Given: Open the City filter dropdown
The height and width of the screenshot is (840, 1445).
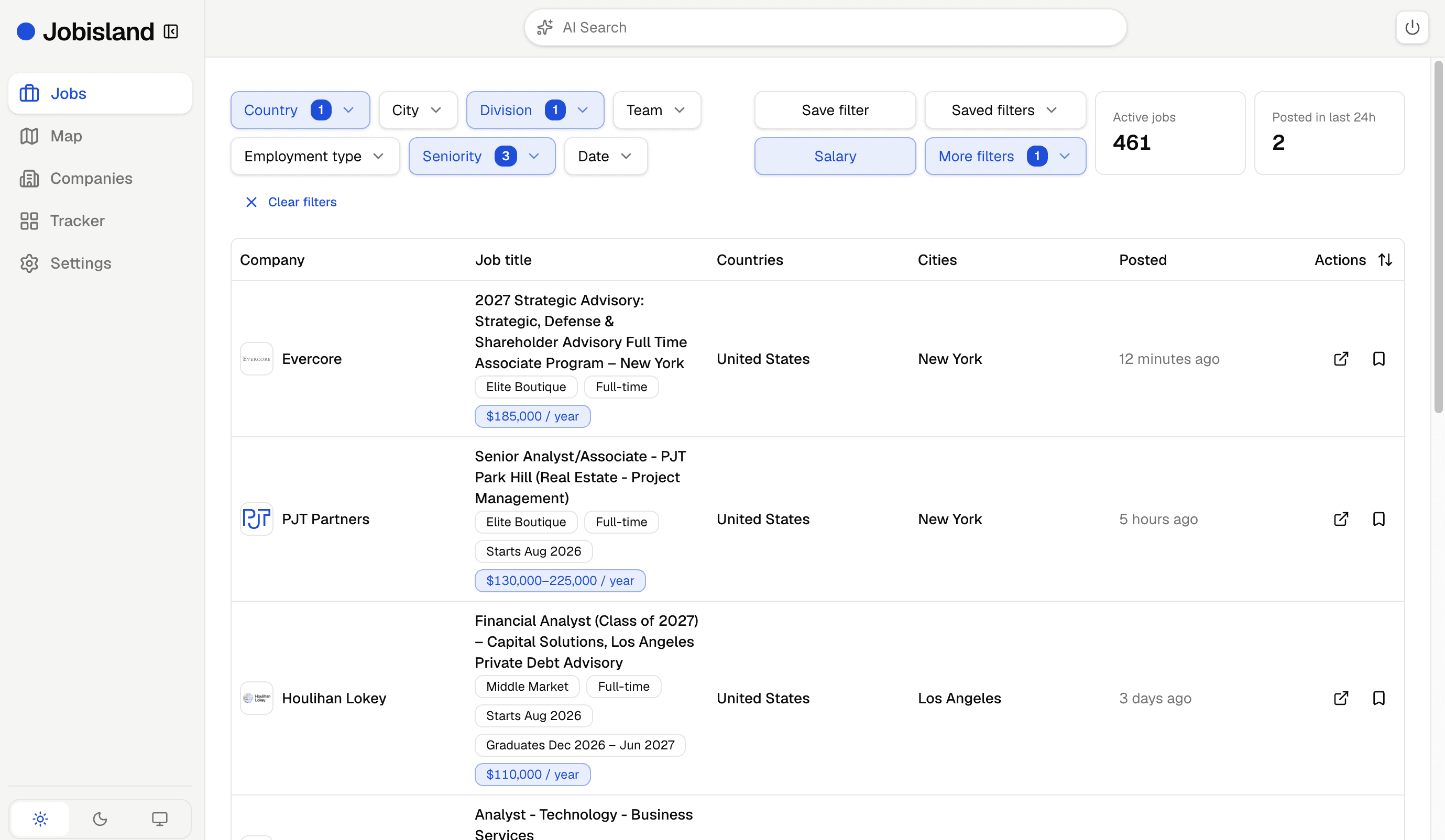Looking at the screenshot, I should pyautogui.click(x=418, y=110).
